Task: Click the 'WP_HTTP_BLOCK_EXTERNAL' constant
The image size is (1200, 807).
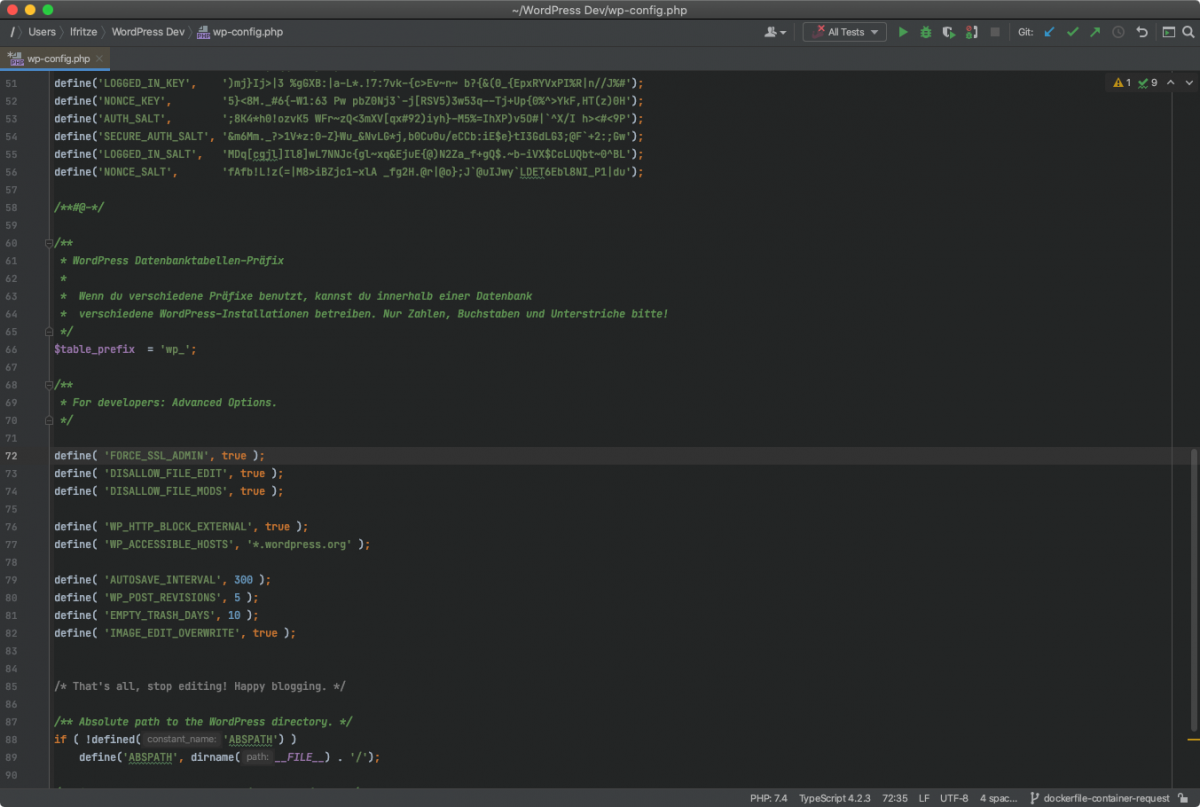Action: [181, 527]
